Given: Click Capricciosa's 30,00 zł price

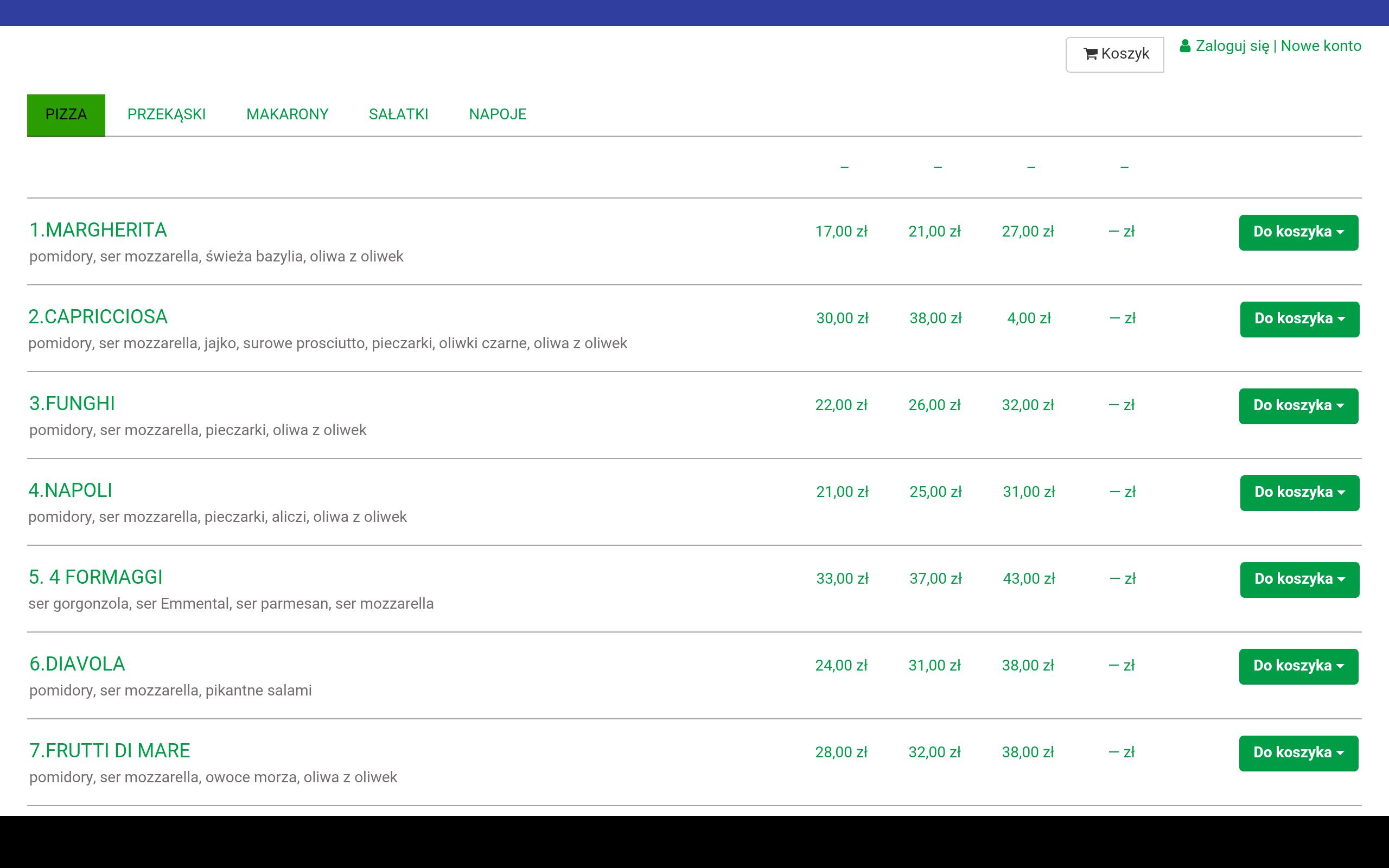Looking at the screenshot, I should (843, 318).
